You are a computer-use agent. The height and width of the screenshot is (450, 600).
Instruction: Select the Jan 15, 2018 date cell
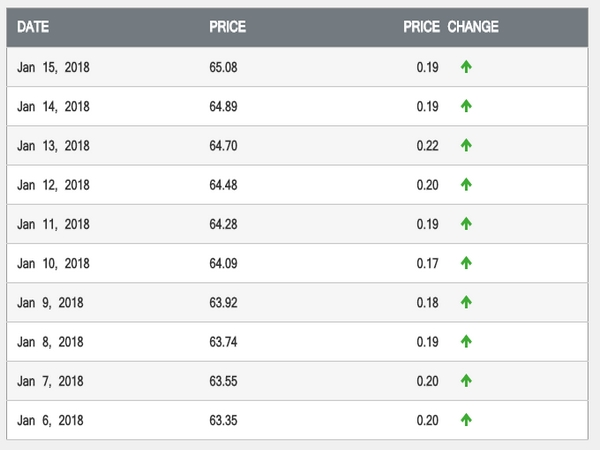tap(53, 67)
